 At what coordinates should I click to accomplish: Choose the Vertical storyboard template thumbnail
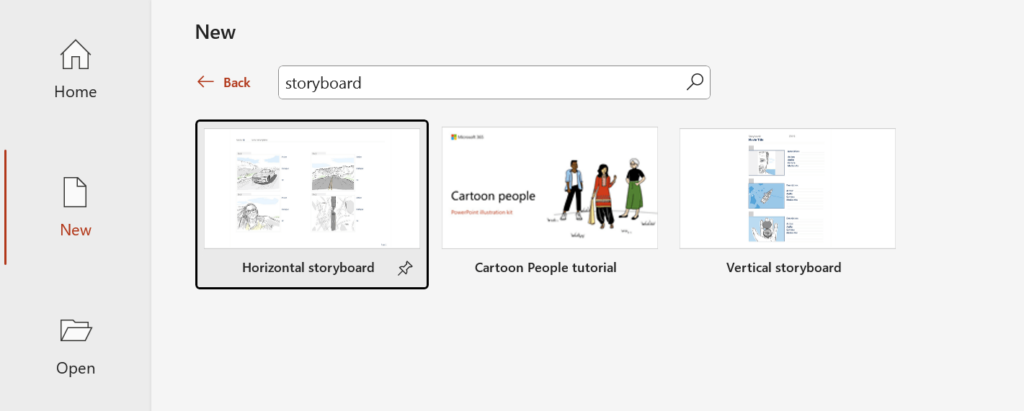tap(787, 187)
